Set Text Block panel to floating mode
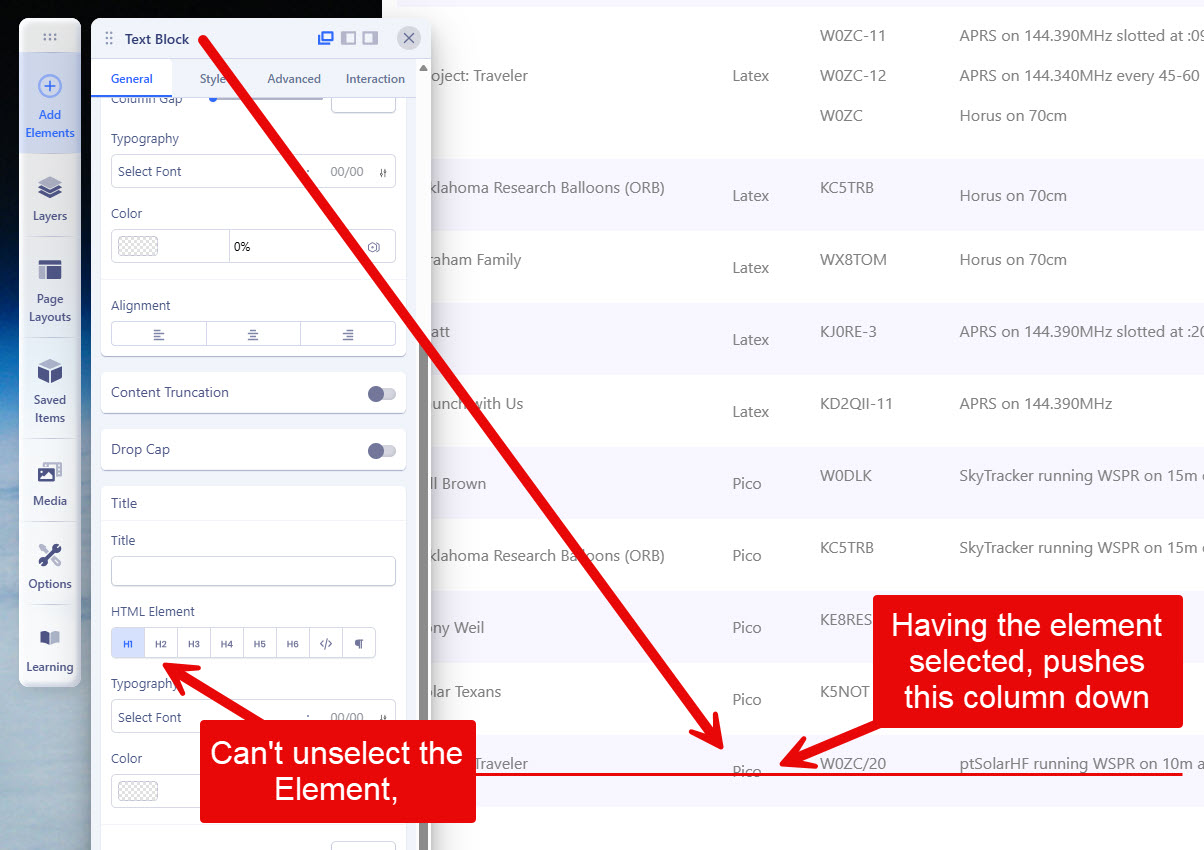This screenshot has height=850, width=1204. point(325,38)
